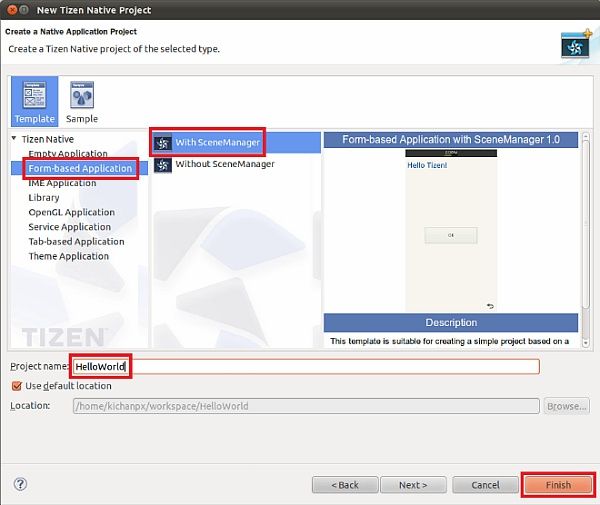Select OpenGL Application template

[x=72, y=212]
